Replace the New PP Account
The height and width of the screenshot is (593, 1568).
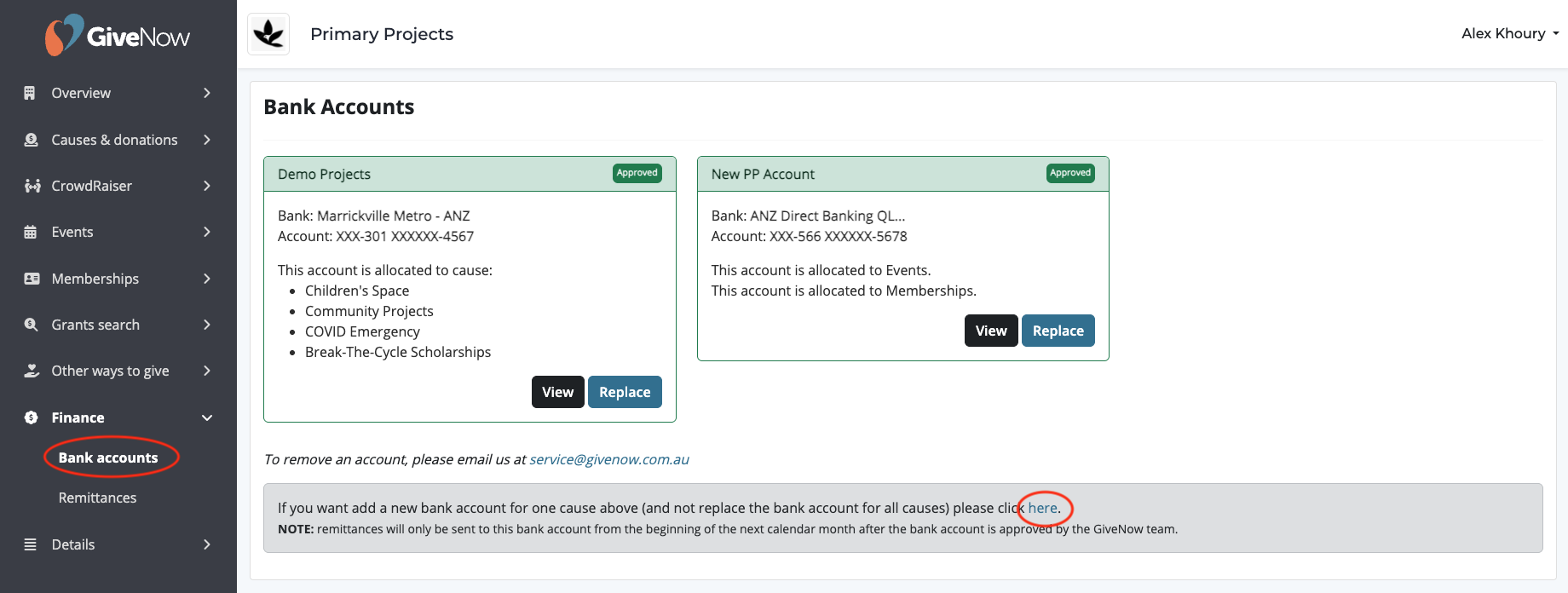1058,331
